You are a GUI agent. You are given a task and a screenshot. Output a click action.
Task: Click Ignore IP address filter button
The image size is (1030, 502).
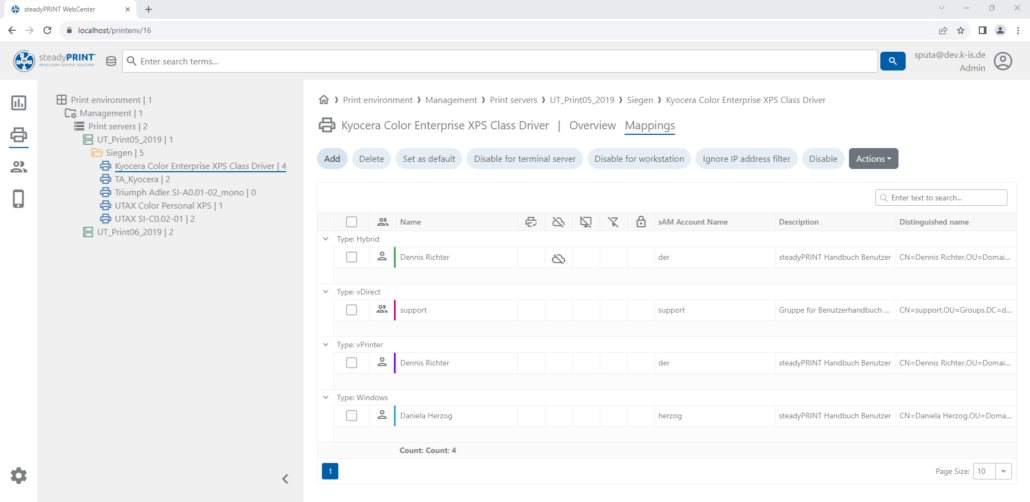(747, 158)
